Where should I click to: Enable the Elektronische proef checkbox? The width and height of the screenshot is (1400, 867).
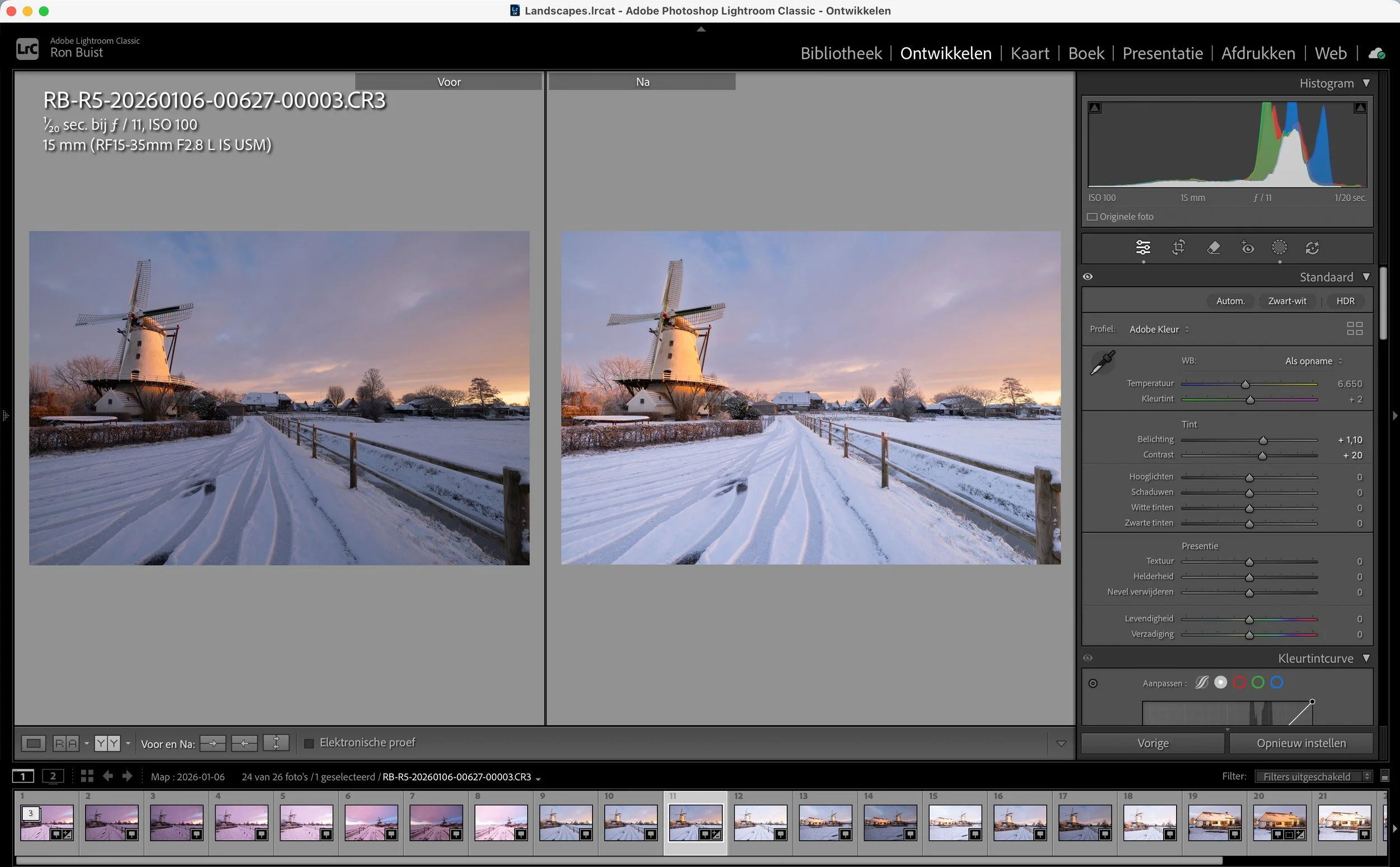click(310, 742)
